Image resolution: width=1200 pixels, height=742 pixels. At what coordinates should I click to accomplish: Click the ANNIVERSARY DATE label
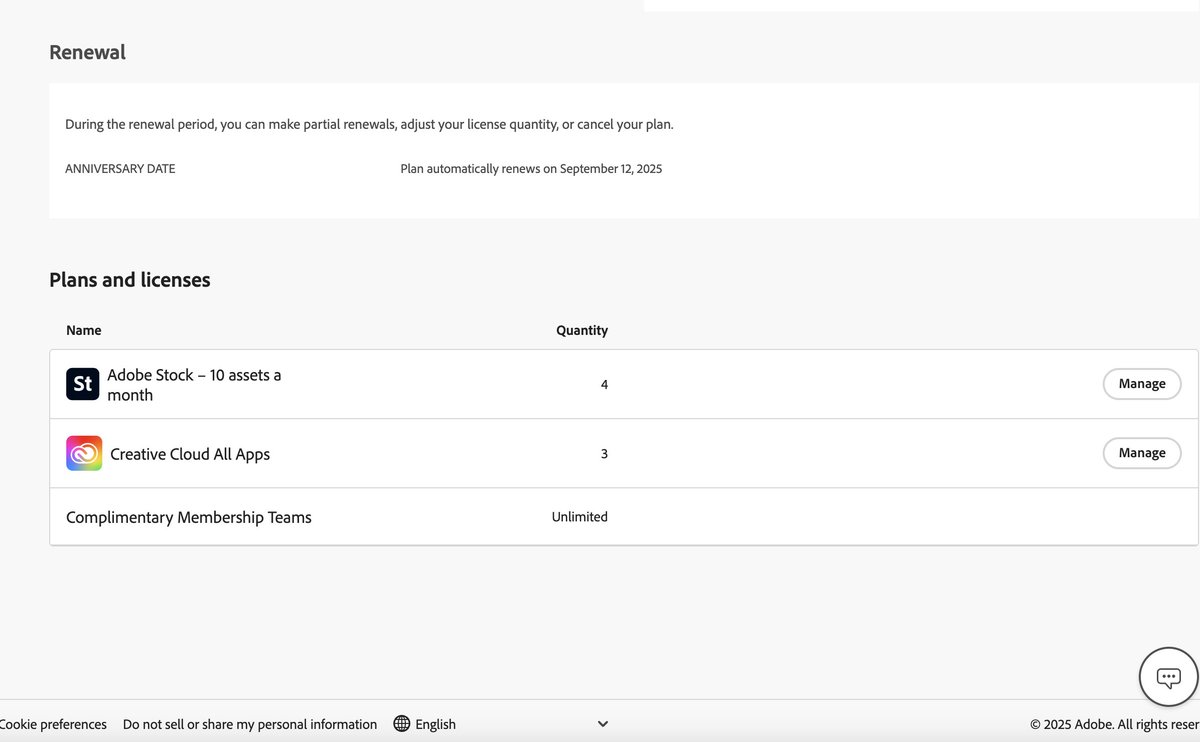[120, 169]
